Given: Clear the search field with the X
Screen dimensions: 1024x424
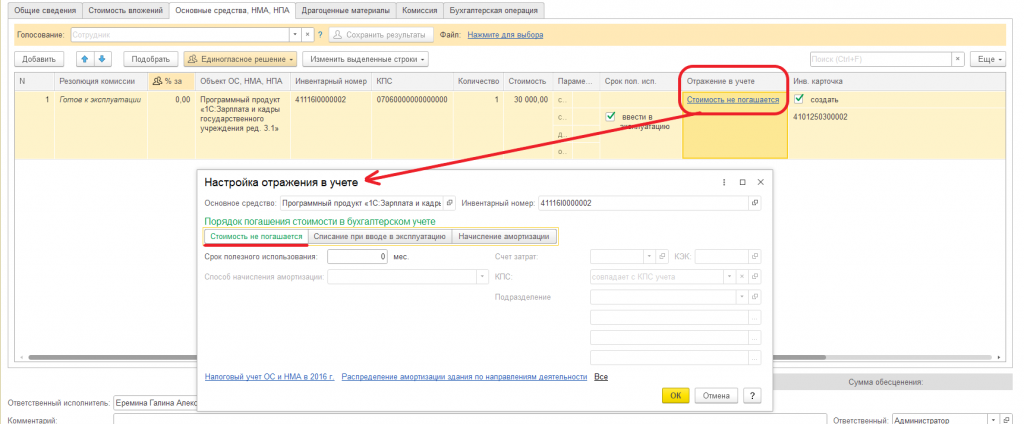Looking at the screenshot, I should 958,59.
